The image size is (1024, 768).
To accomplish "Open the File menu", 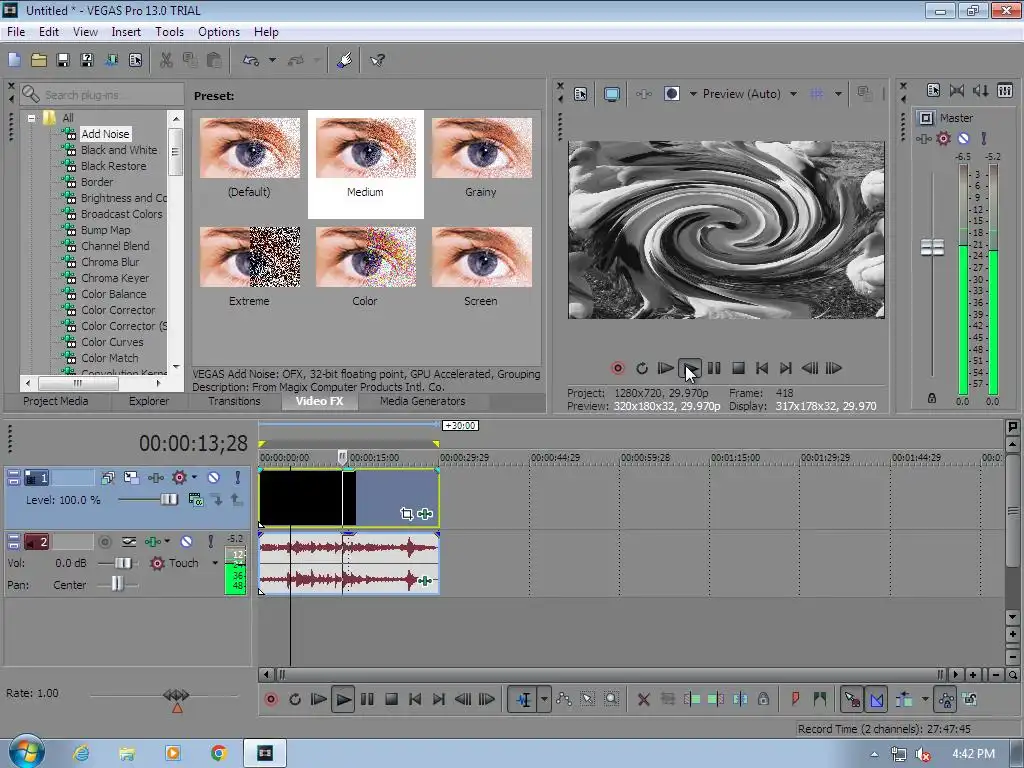I will click(16, 32).
